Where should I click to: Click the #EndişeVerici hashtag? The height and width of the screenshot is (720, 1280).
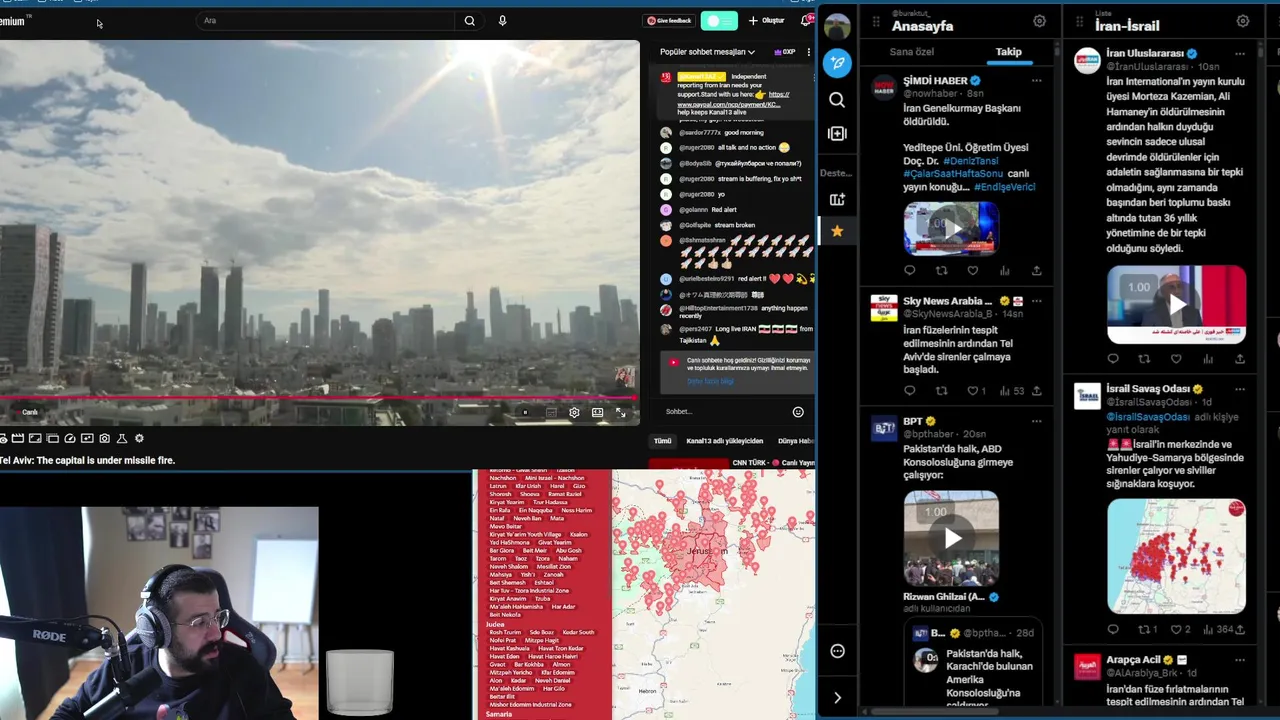[x=1004, y=187]
